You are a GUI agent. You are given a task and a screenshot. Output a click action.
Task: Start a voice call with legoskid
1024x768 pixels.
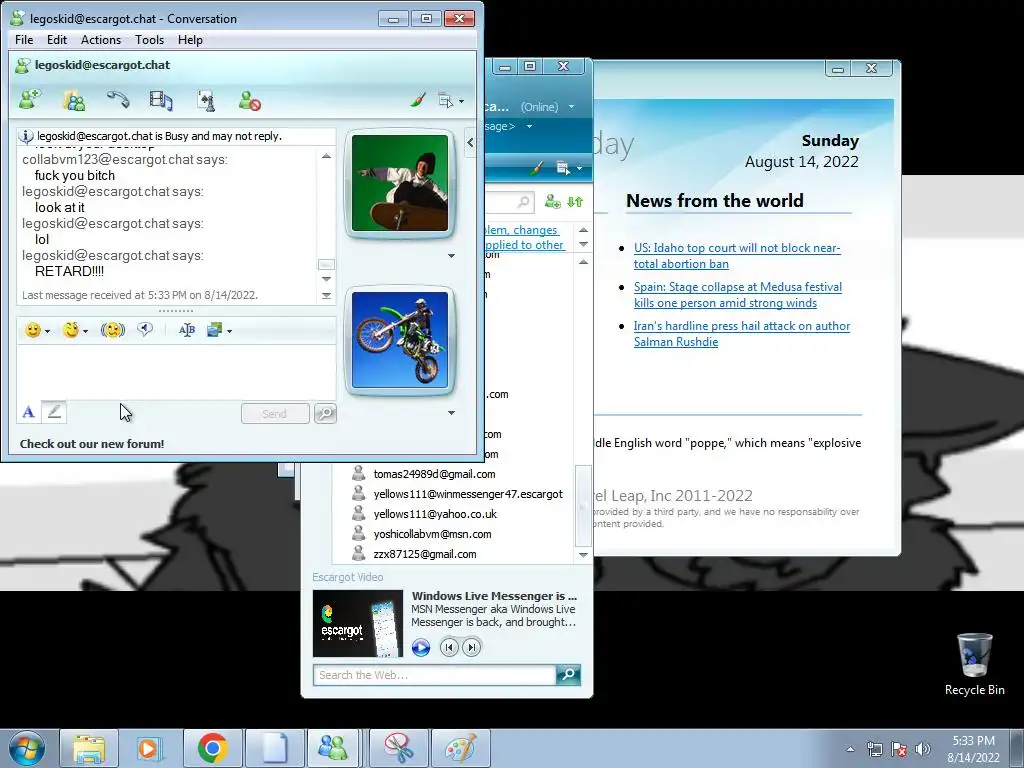pyautogui.click(x=118, y=100)
